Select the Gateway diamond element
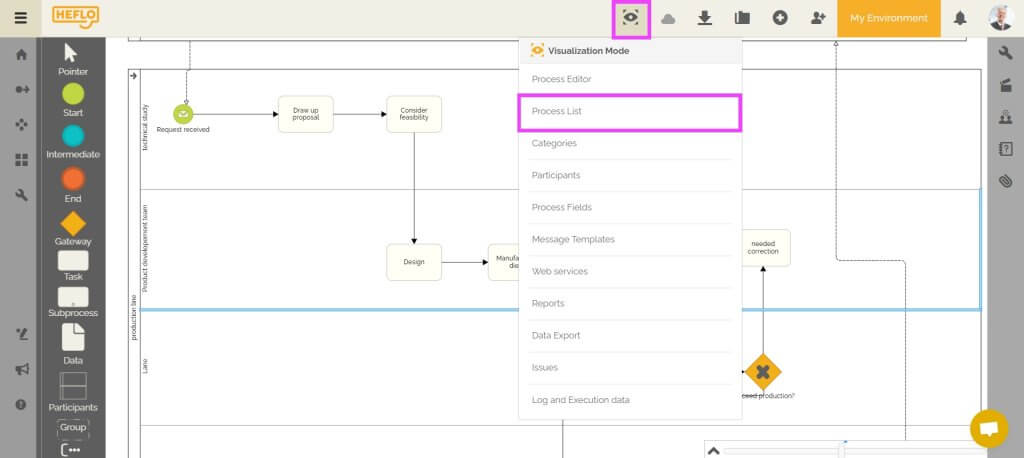 (73, 224)
